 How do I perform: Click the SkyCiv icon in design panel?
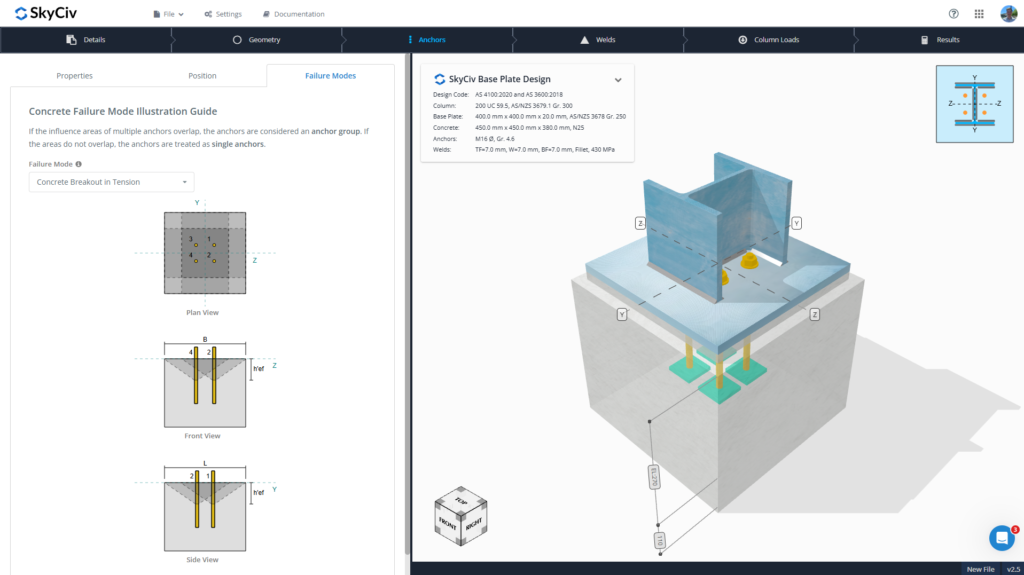coord(440,79)
